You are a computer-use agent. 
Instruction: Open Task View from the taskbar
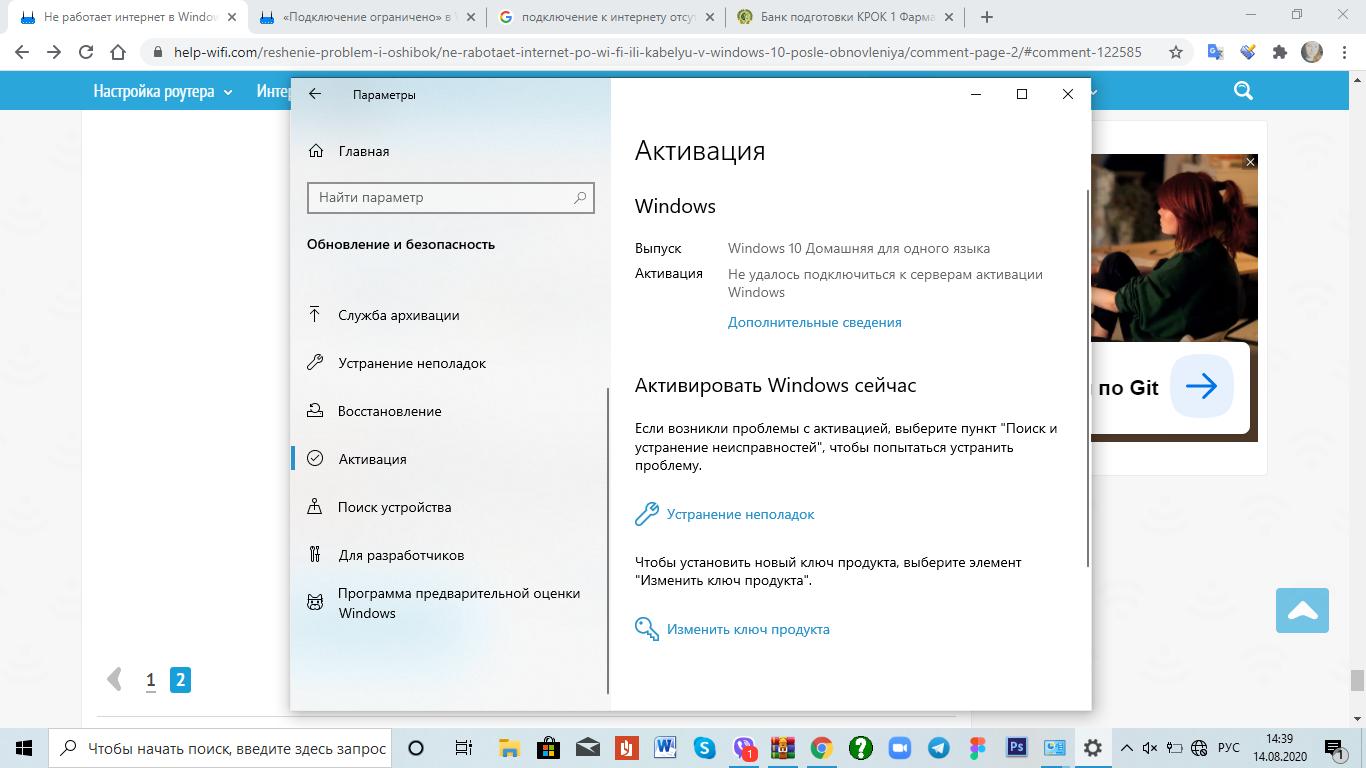463,748
